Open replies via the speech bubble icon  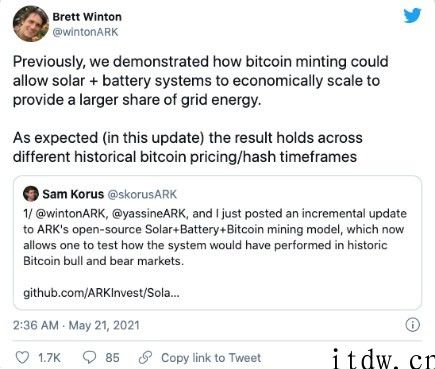pos(89,358)
